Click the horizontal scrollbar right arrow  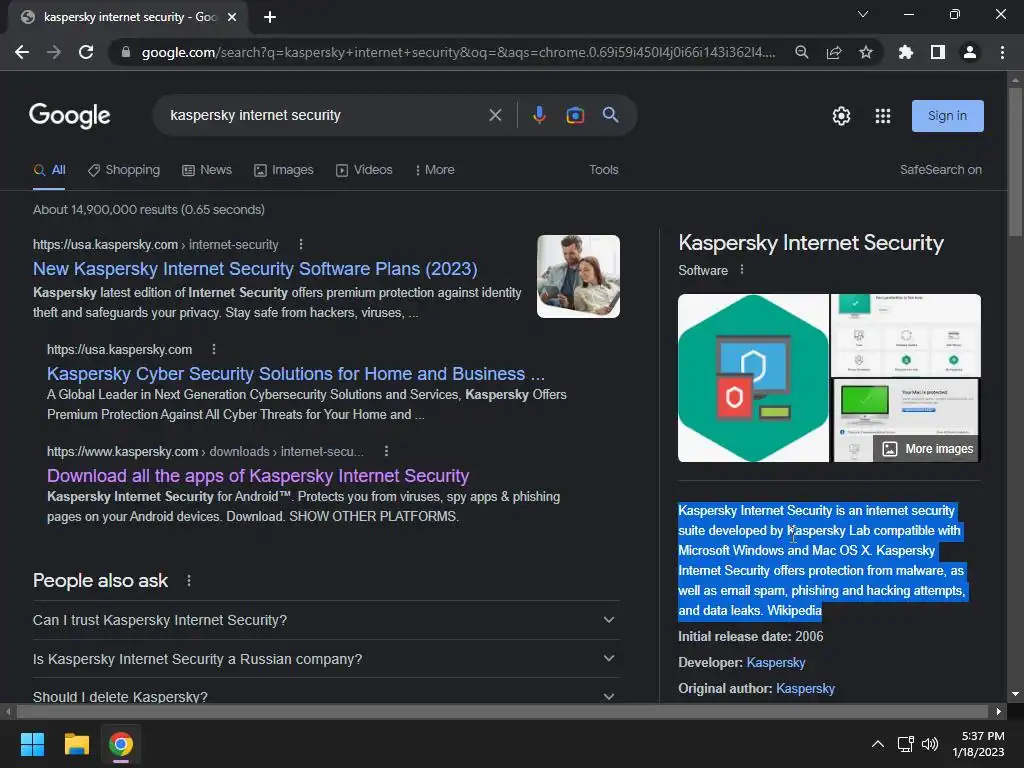(x=999, y=712)
